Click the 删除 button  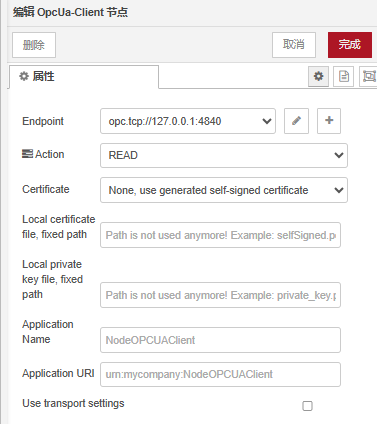[34, 45]
